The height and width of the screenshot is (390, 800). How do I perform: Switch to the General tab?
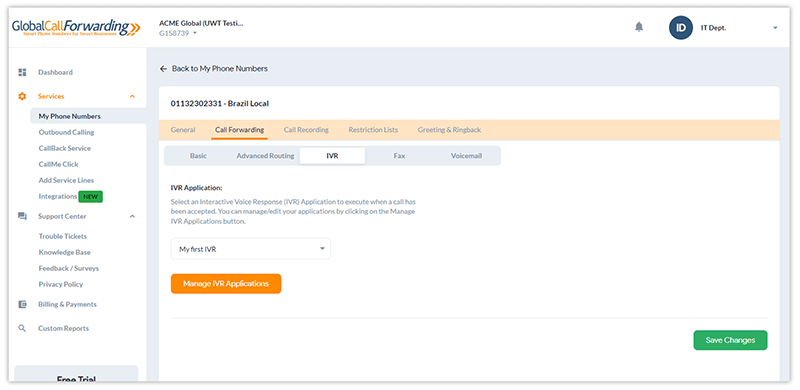click(x=183, y=130)
